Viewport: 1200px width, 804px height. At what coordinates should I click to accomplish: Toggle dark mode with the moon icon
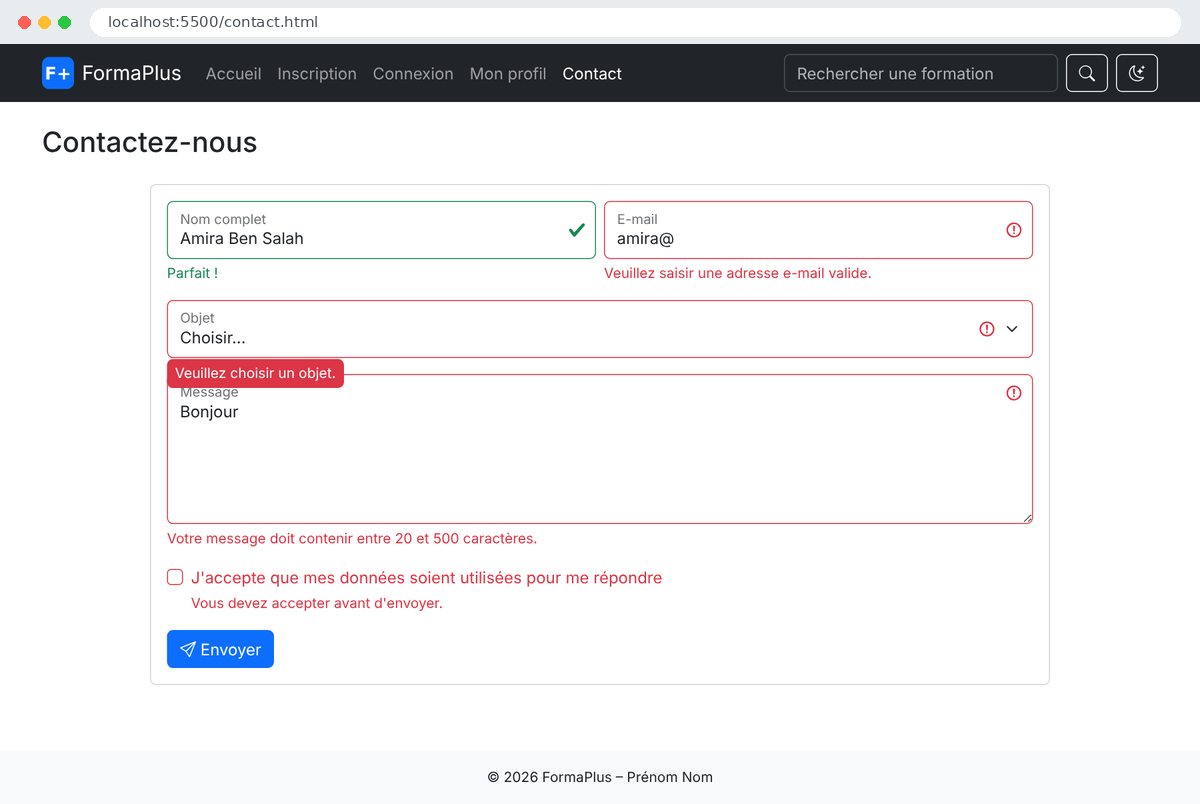[1137, 73]
